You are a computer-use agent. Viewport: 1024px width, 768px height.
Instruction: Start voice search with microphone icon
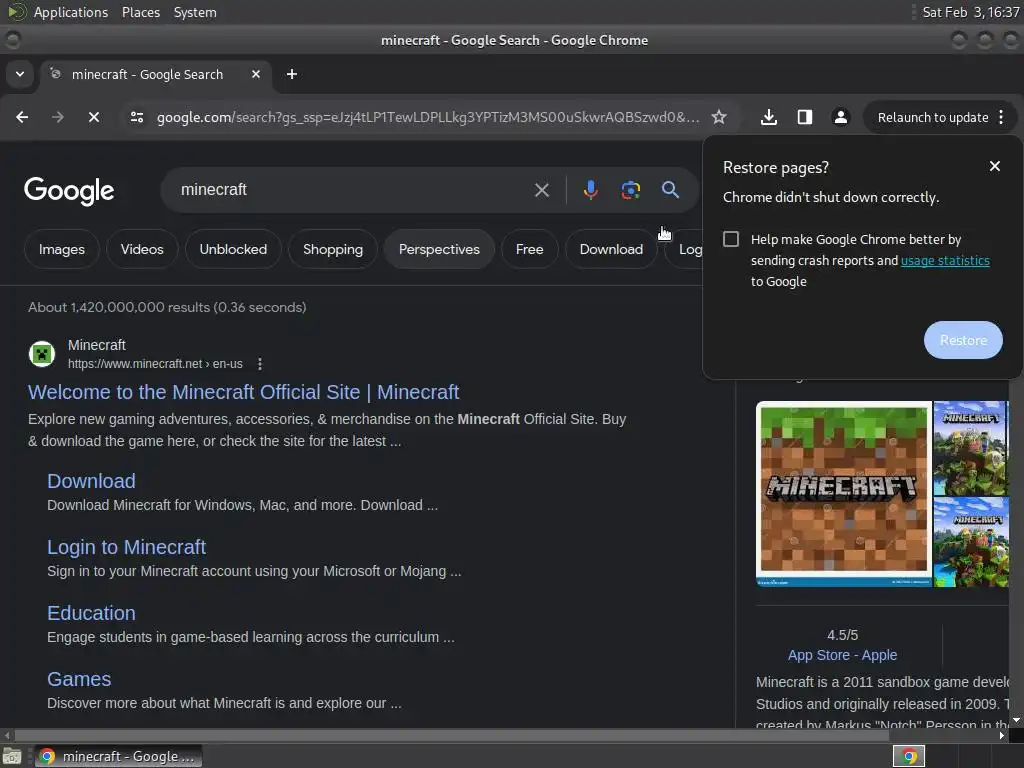590,190
